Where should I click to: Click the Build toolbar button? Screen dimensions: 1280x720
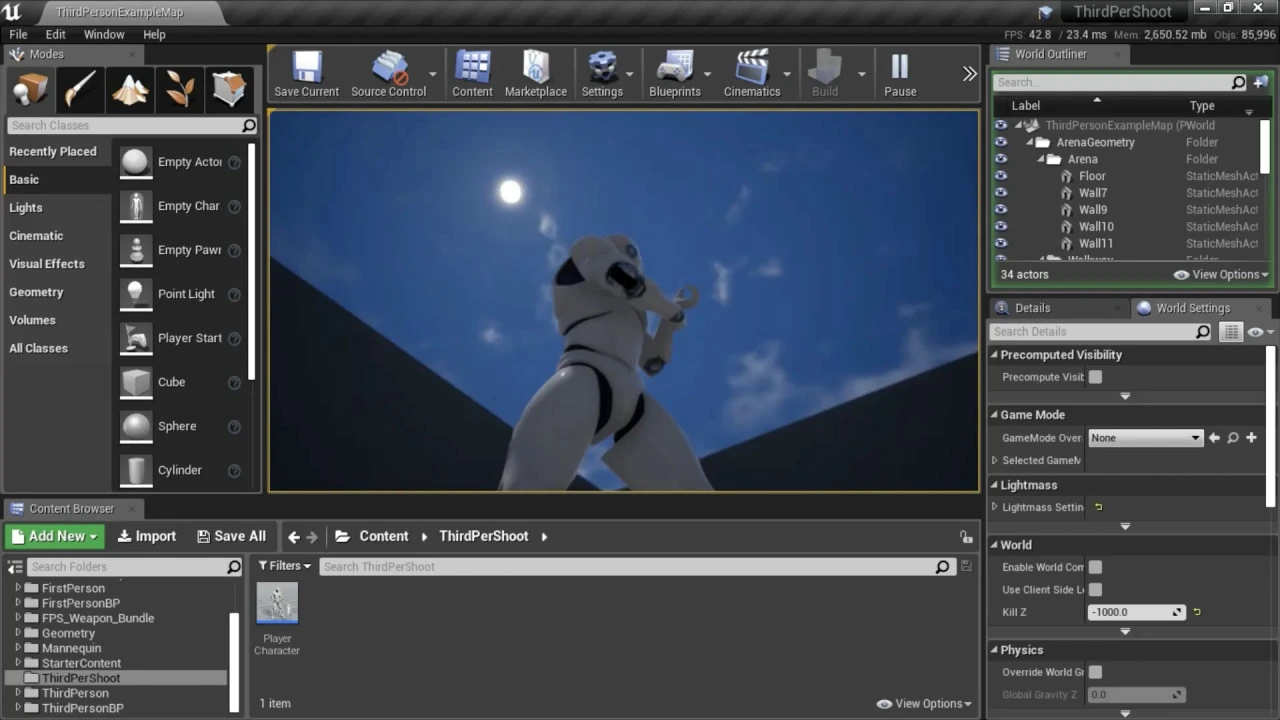pyautogui.click(x=825, y=75)
